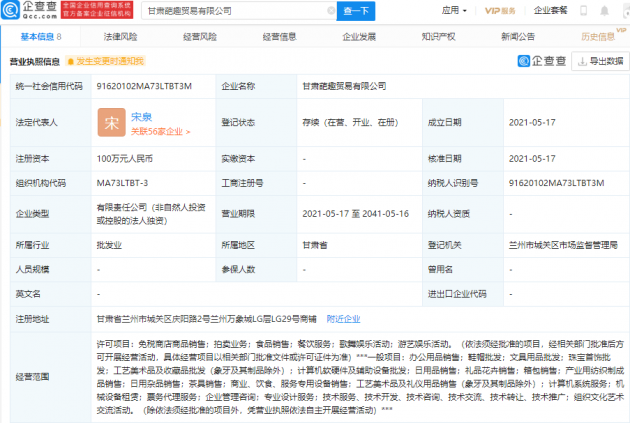Select registered capital 100万元人民币
This screenshot has width=630, height=423.
(125, 159)
